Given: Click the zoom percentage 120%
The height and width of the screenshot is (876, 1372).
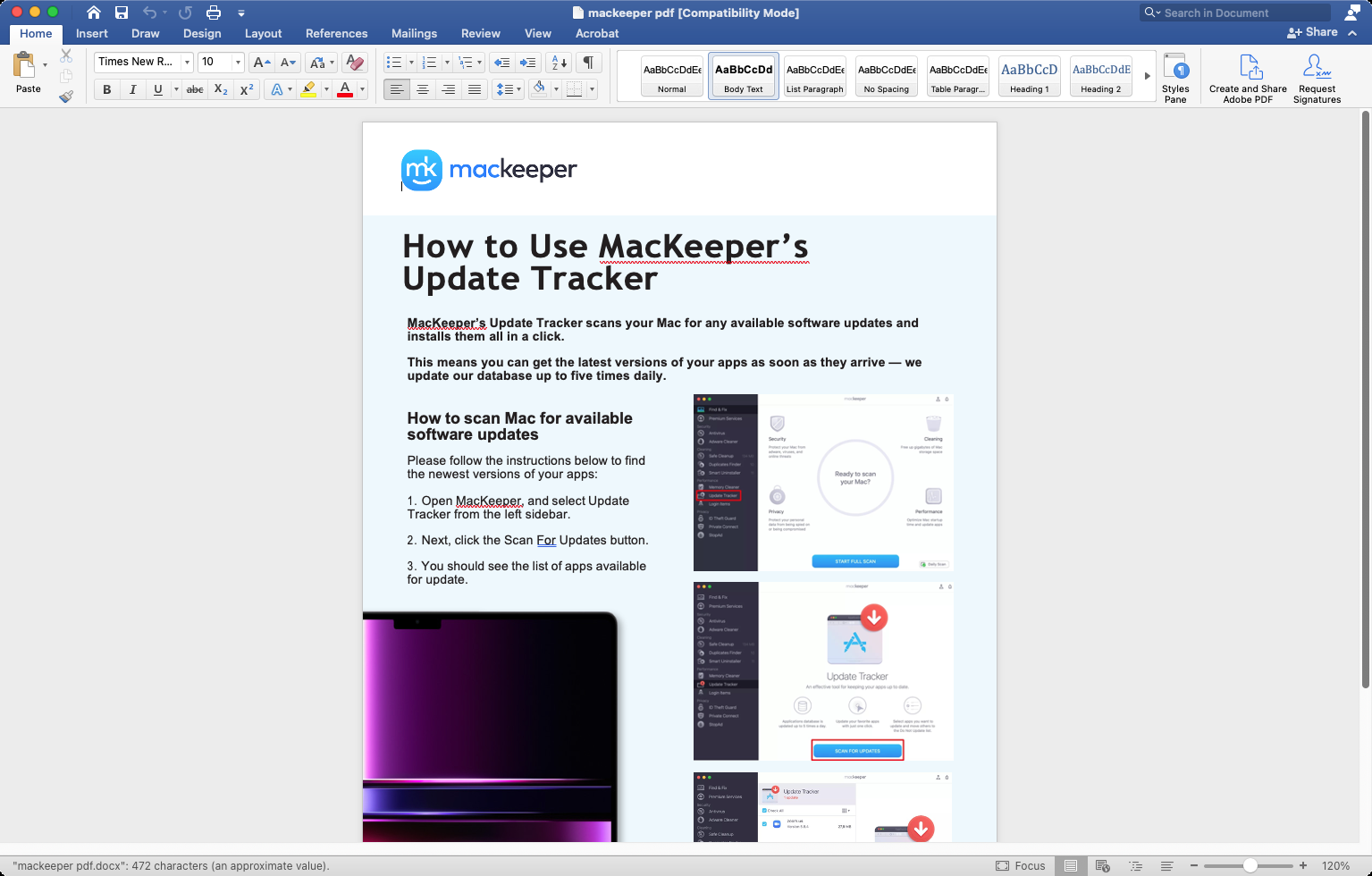Looking at the screenshot, I should tap(1335, 865).
